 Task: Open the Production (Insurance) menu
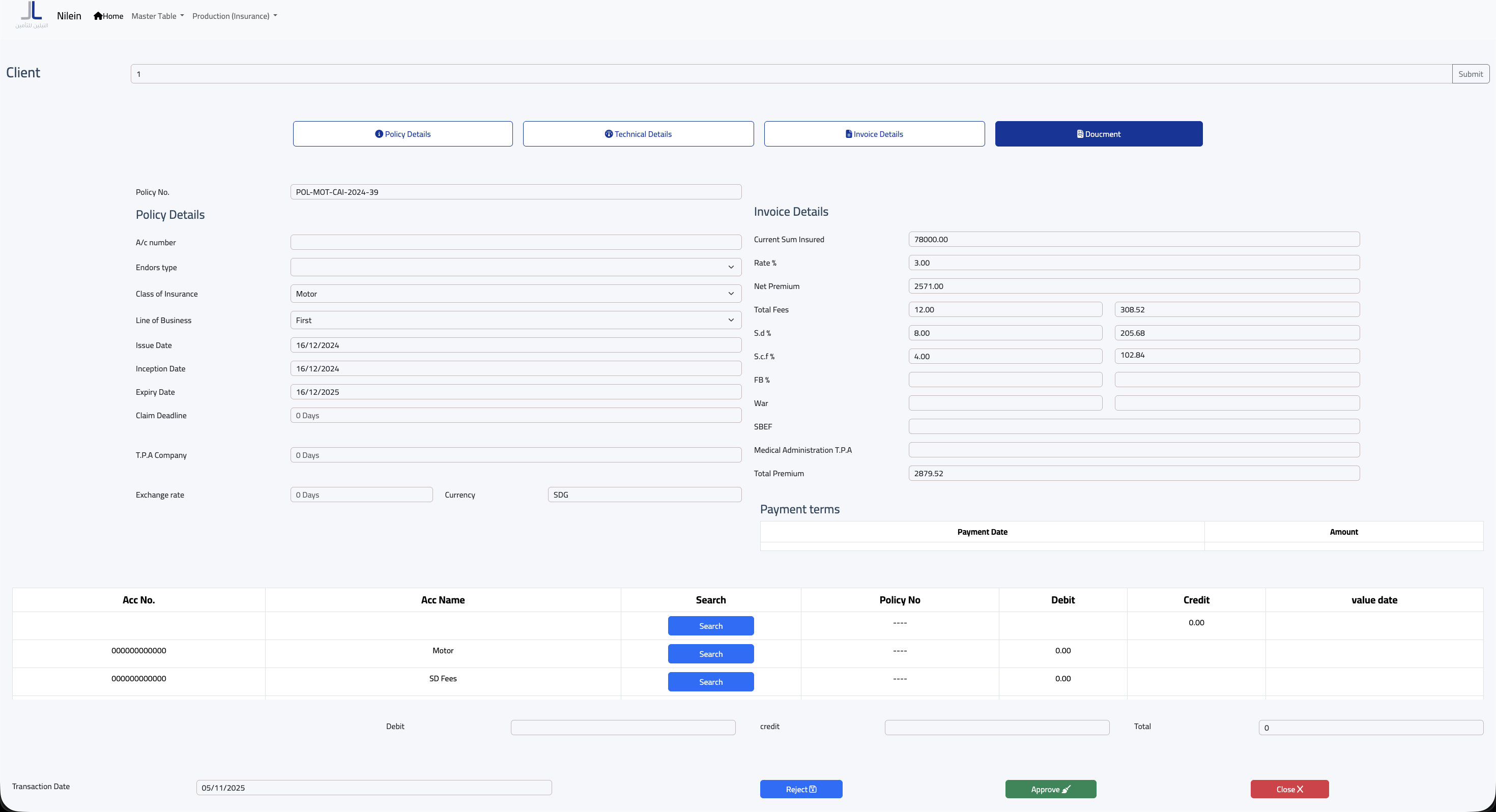234,16
